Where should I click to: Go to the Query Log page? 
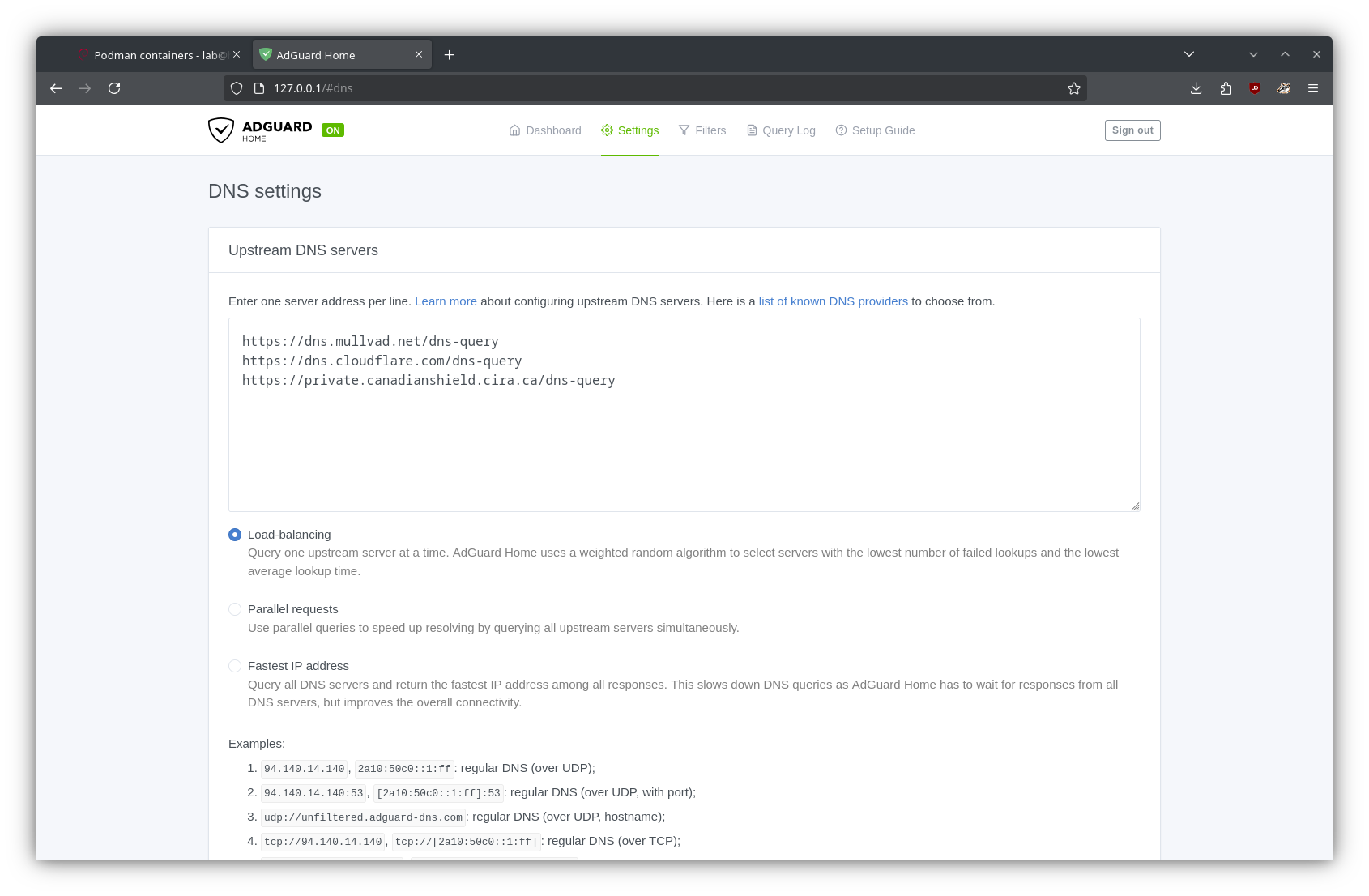[781, 130]
